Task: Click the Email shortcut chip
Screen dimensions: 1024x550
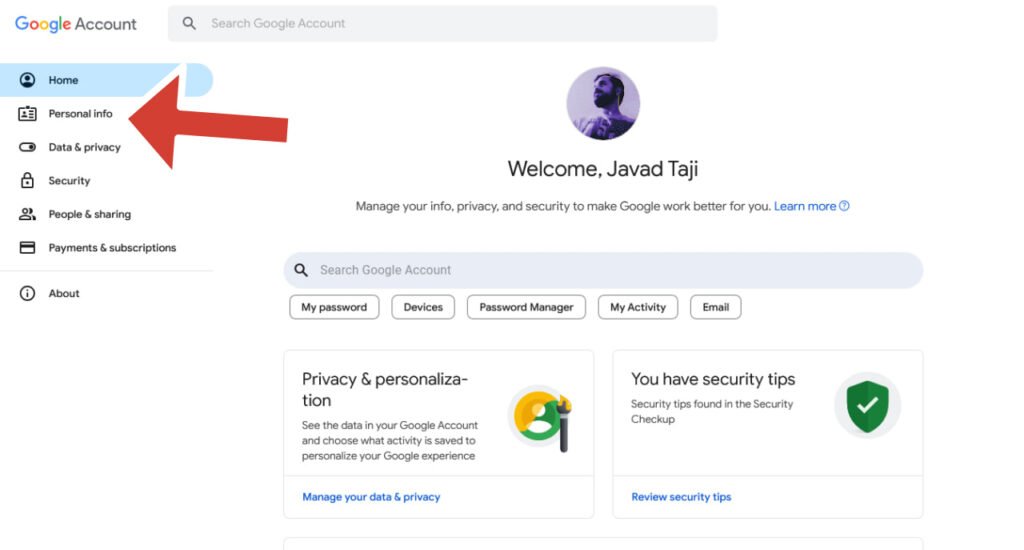Action: tap(715, 307)
